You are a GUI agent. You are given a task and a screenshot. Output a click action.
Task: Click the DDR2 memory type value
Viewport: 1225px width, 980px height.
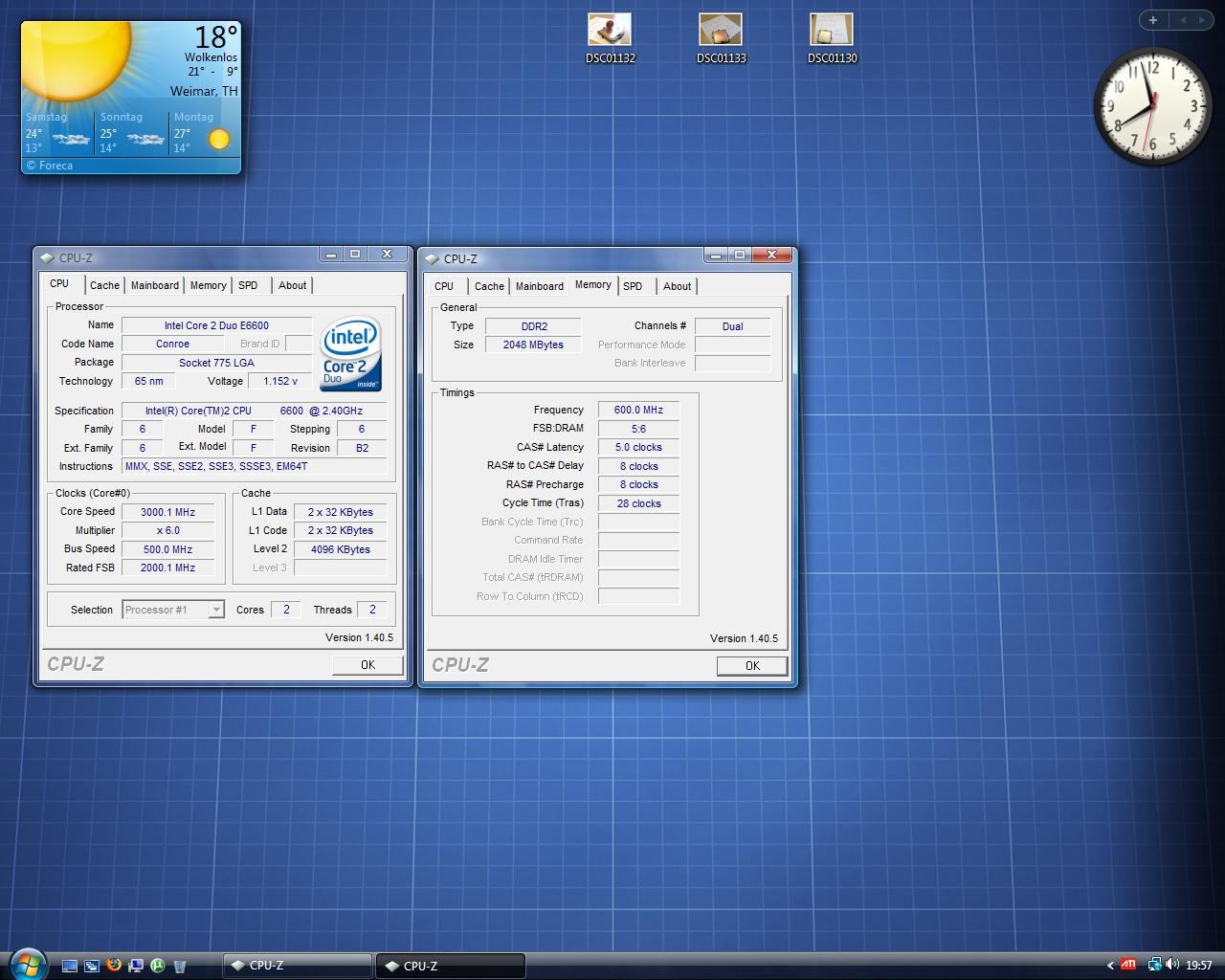point(534,326)
